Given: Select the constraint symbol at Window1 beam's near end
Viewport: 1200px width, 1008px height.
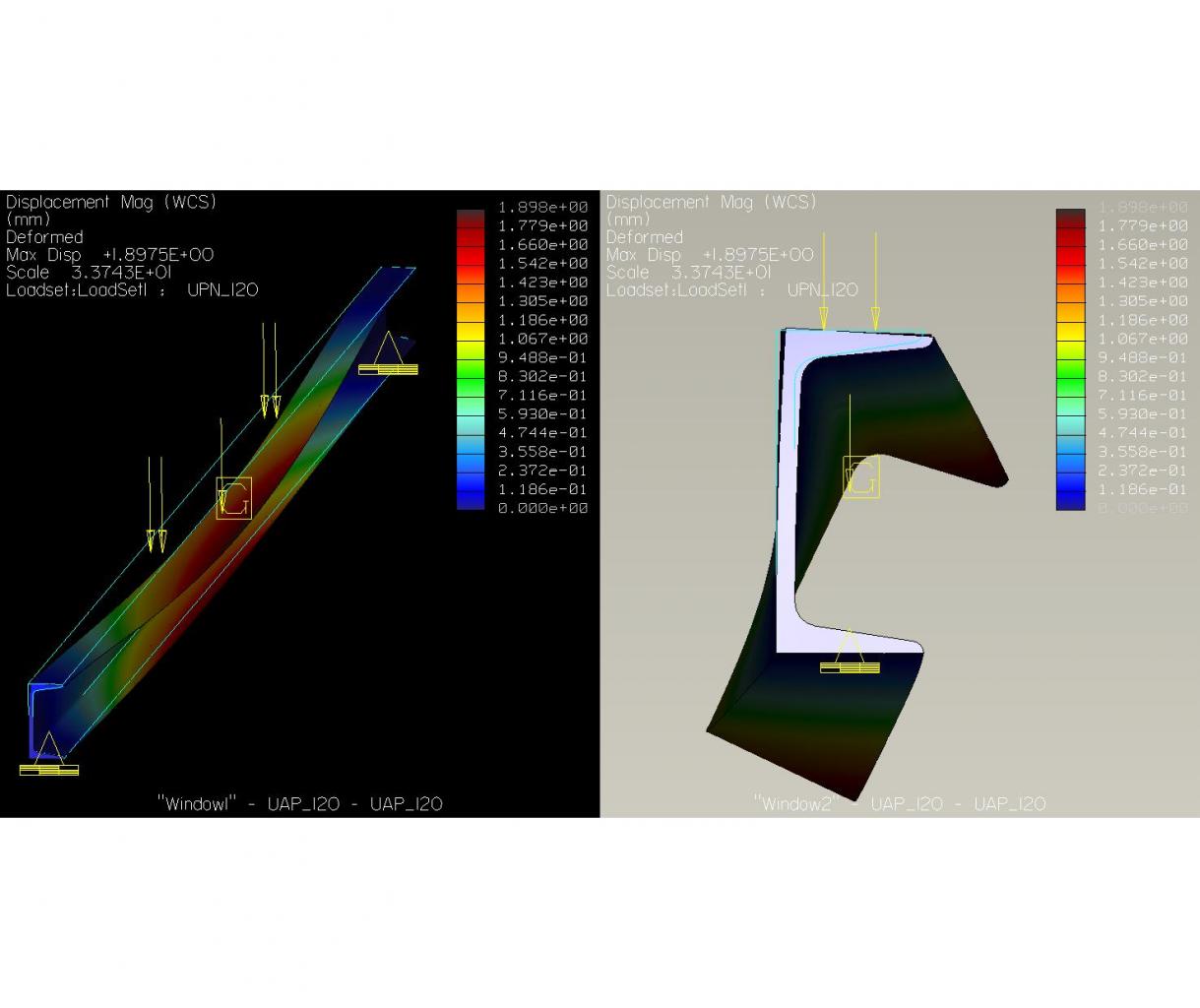Looking at the screenshot, I should [48, 754].
